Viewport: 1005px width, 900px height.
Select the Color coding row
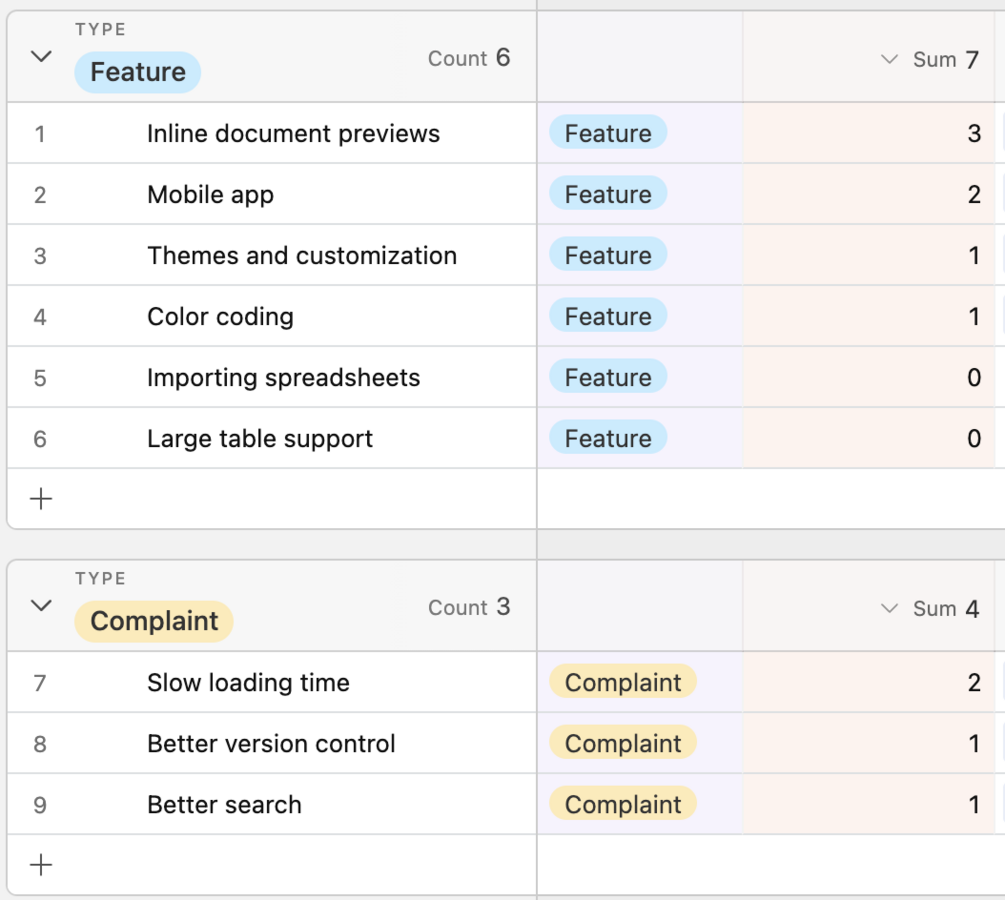pyautogui.click(x=220, y=317)
